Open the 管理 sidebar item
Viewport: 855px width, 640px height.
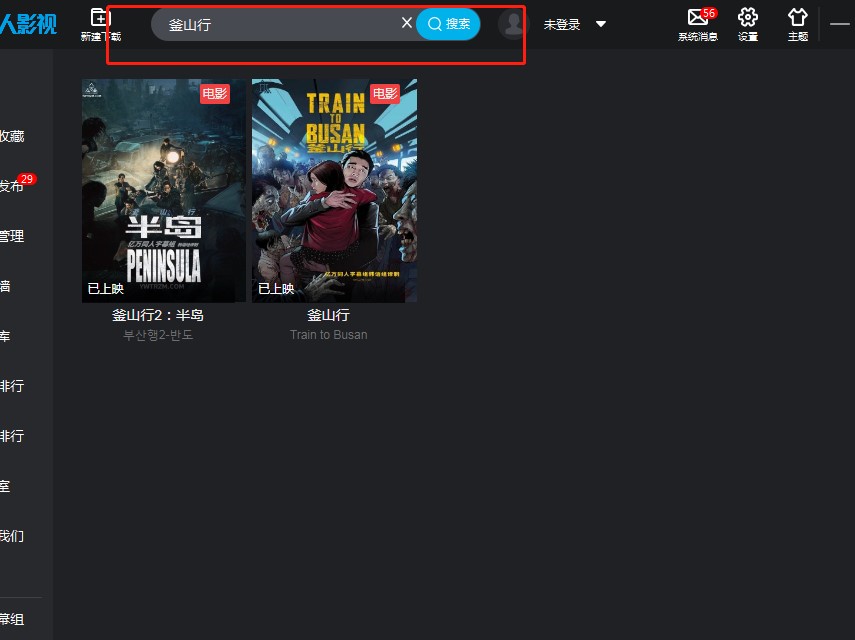pos(12,236)
